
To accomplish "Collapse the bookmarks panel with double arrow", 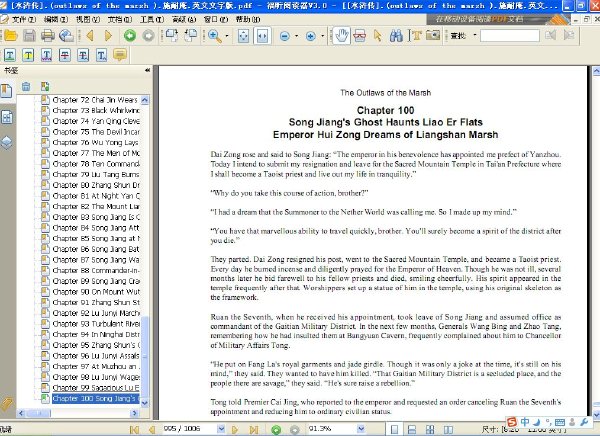I will [147, 70].
